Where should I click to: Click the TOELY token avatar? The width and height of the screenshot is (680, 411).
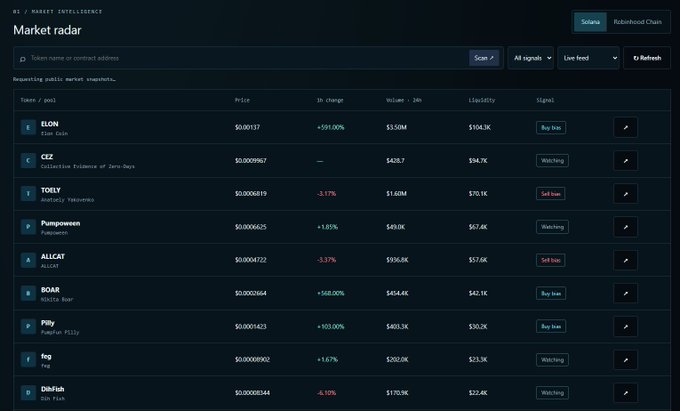(28, 194)
